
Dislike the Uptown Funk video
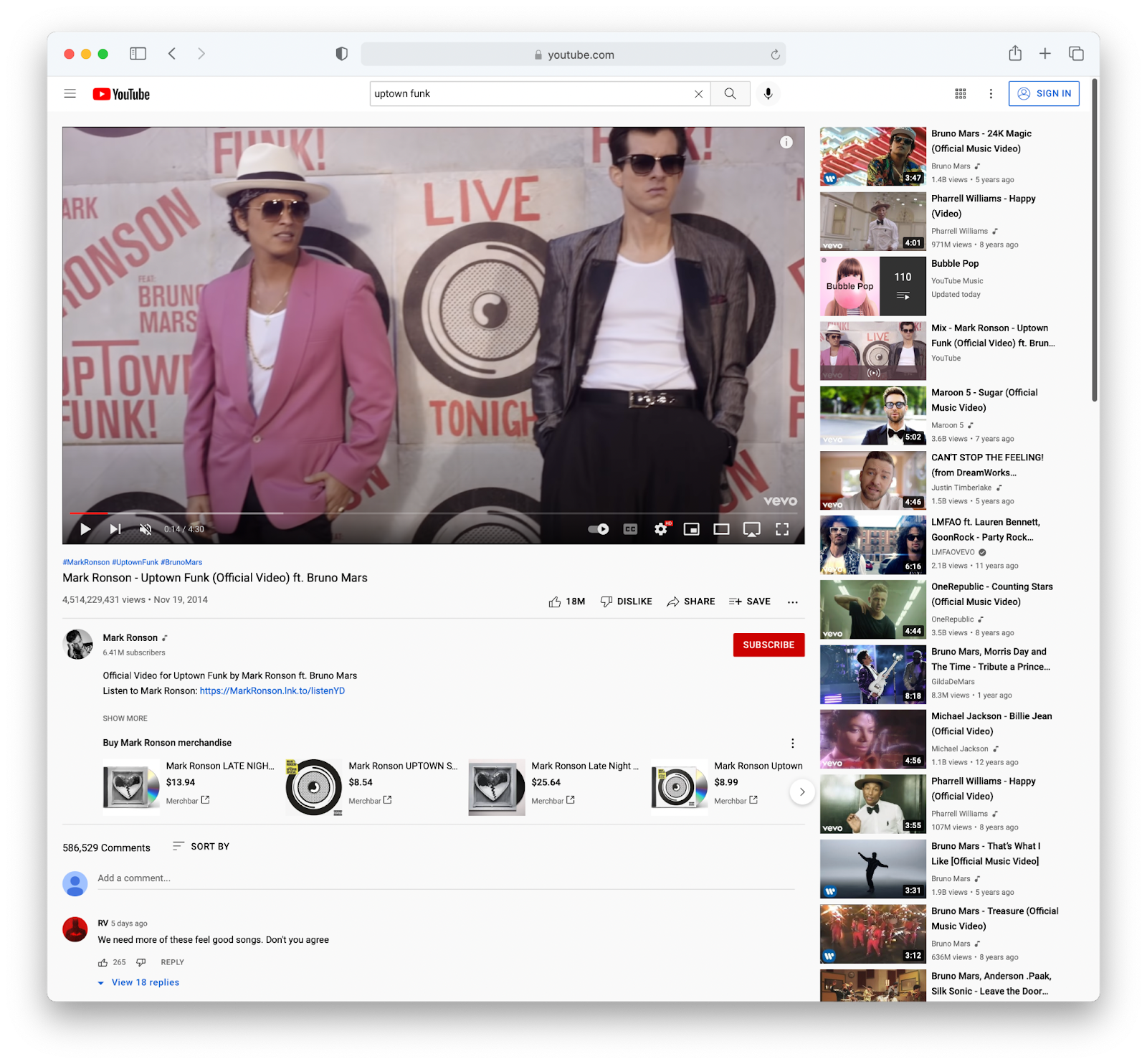tap(626, 602)
